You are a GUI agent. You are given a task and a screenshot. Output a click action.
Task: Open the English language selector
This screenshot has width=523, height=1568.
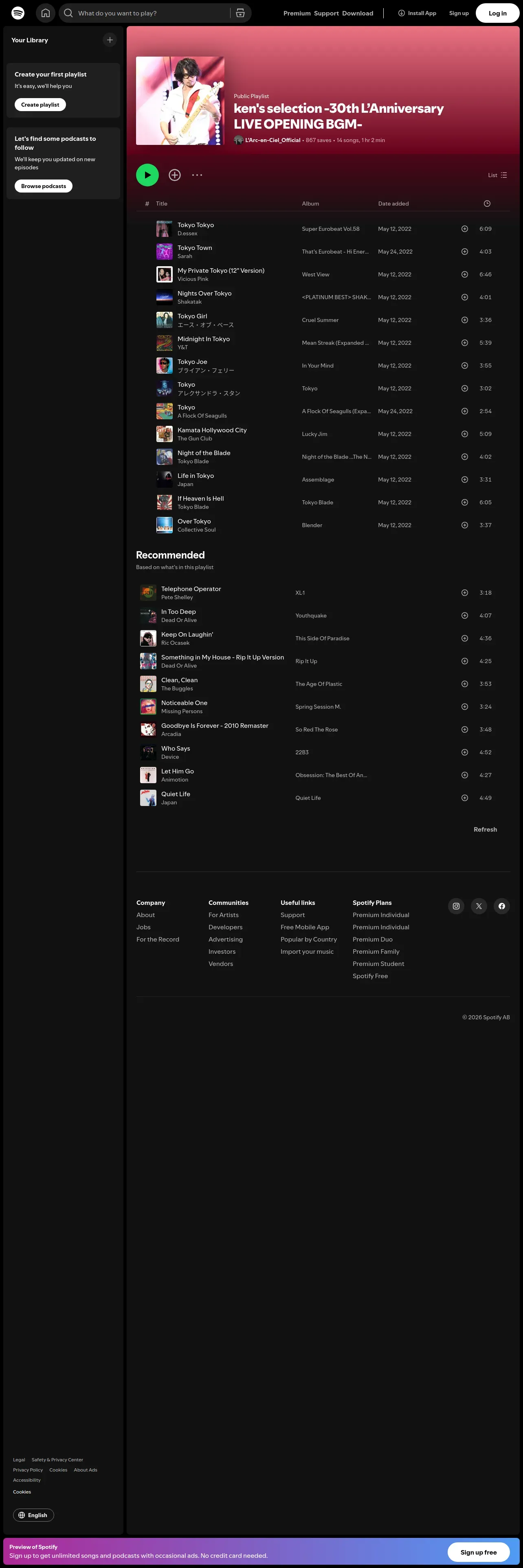33,1515
